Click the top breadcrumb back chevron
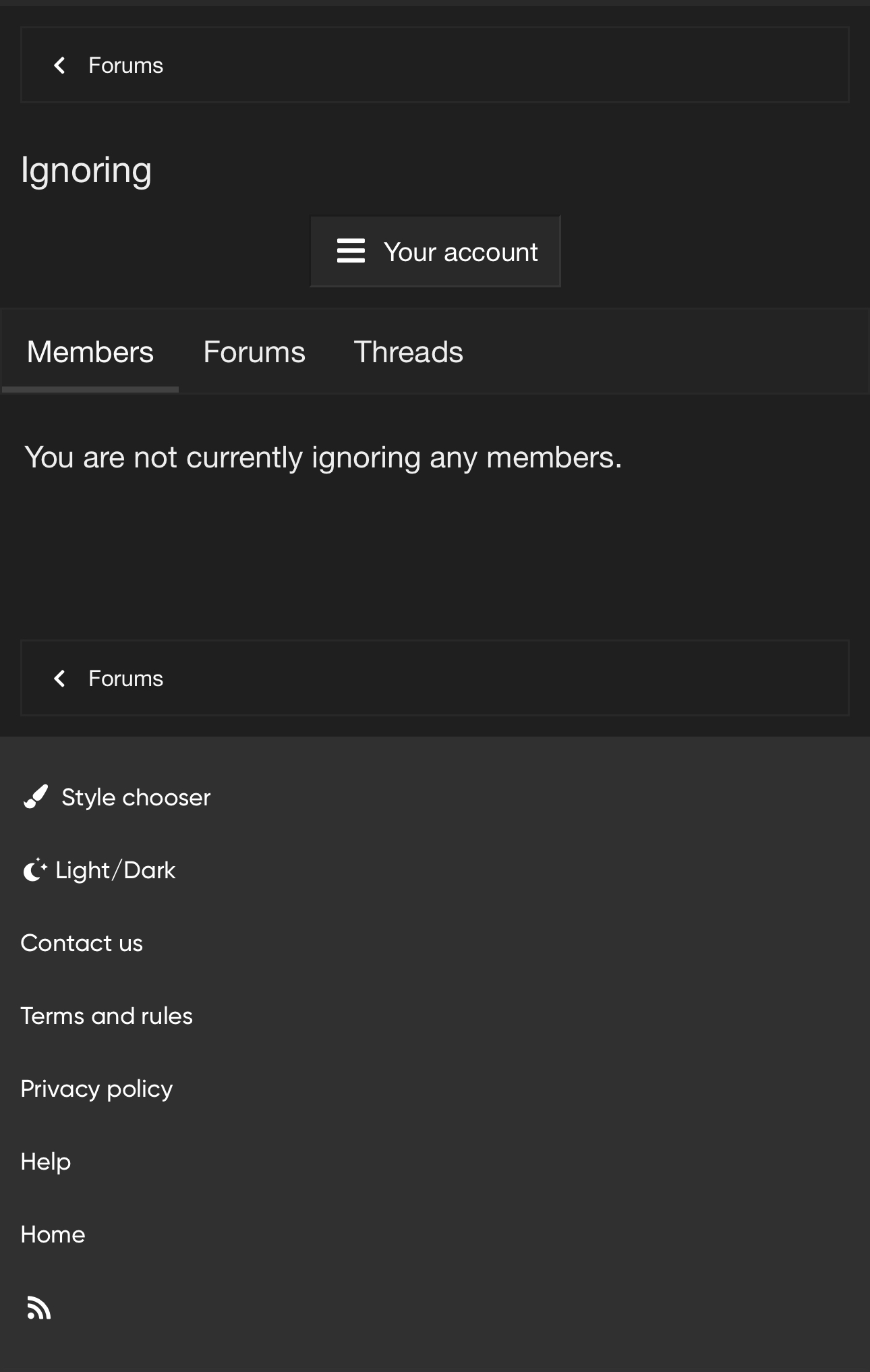Image resolution: width=870 pixels, height=1372 pixels. (x=59, y=65)
